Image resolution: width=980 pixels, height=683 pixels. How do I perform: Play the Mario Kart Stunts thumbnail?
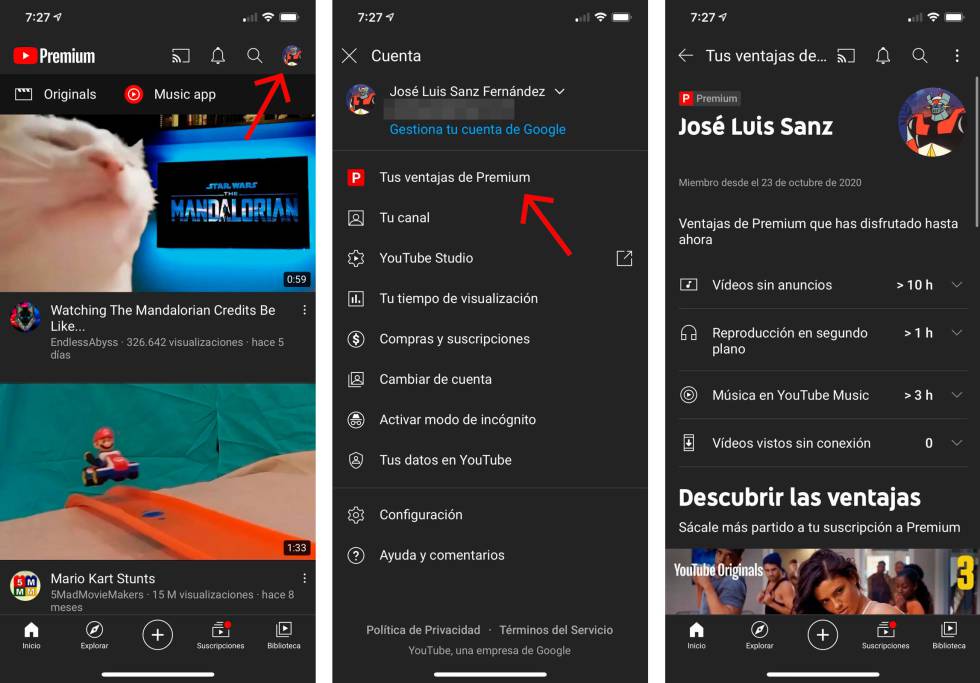158,471
